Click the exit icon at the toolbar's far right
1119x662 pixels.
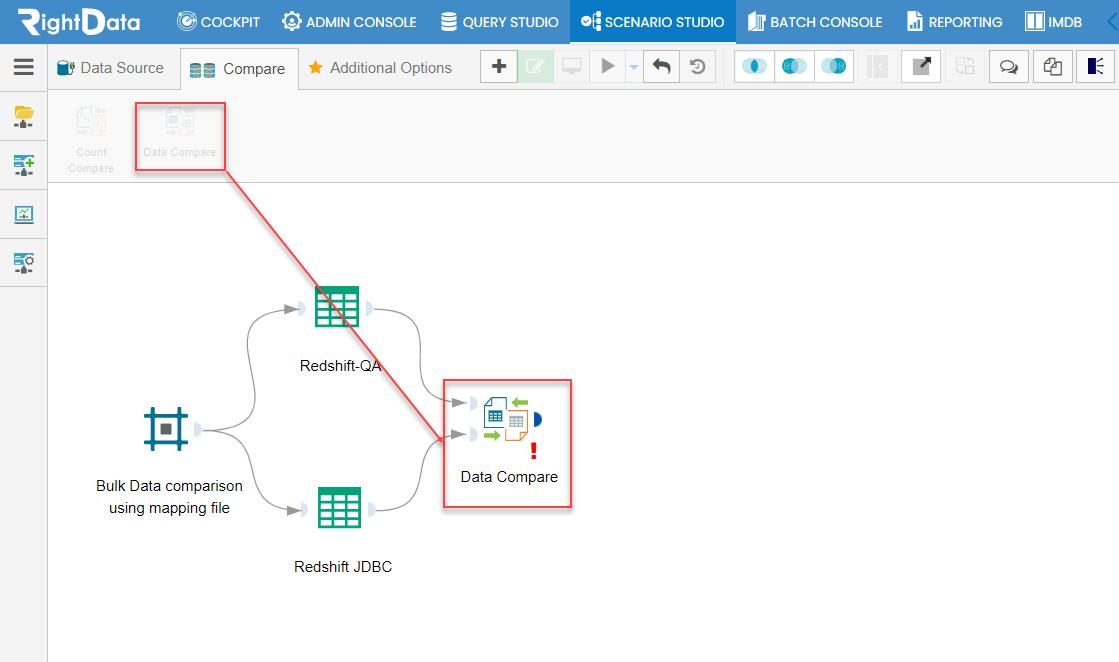coord(1095,67)
